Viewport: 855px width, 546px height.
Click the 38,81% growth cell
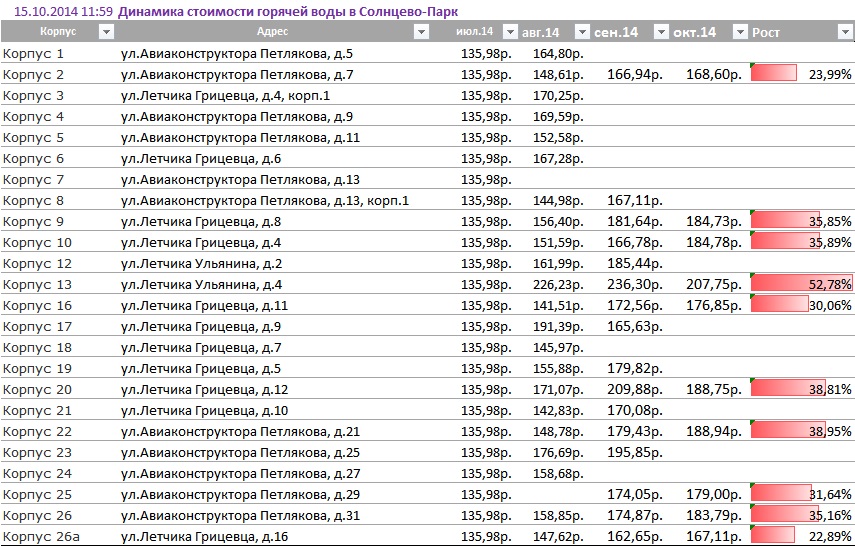[x=801, y=389]
